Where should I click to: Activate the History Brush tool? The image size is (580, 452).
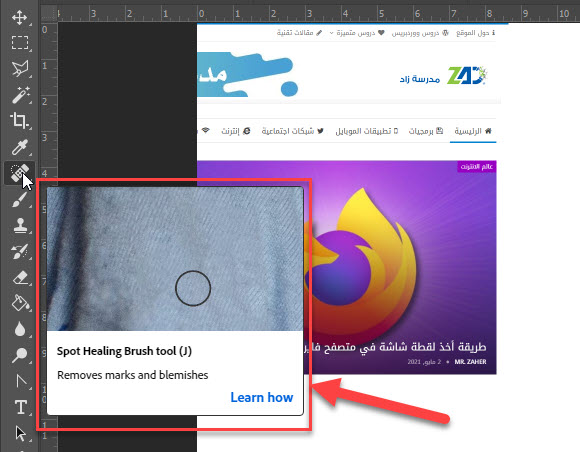[19, 252]
